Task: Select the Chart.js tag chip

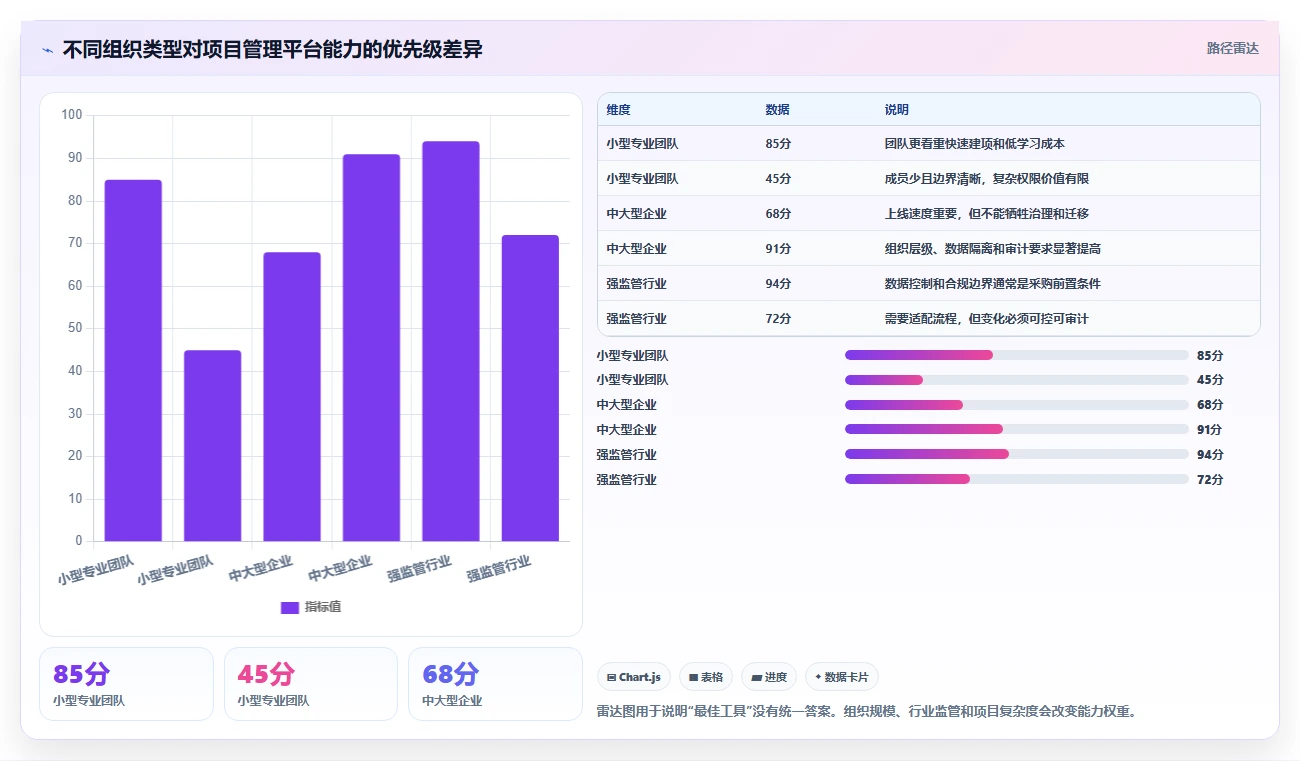Action: tap(634, 677)
